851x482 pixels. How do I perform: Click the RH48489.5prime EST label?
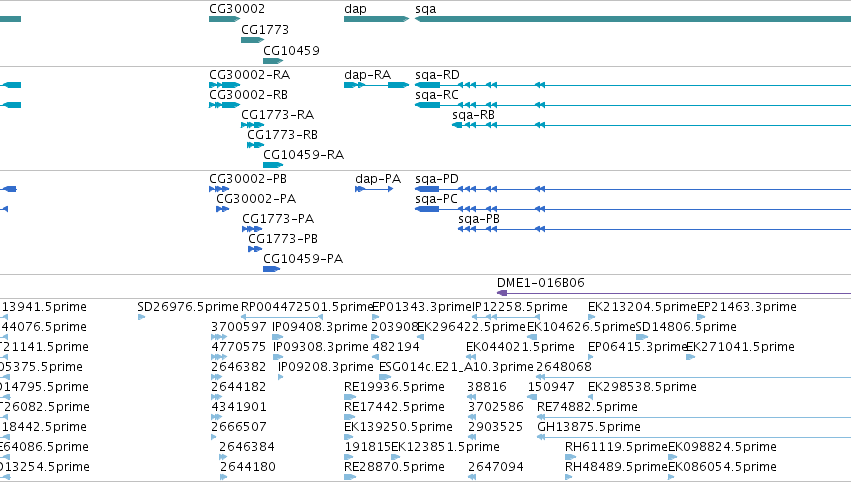pos(616,467)
